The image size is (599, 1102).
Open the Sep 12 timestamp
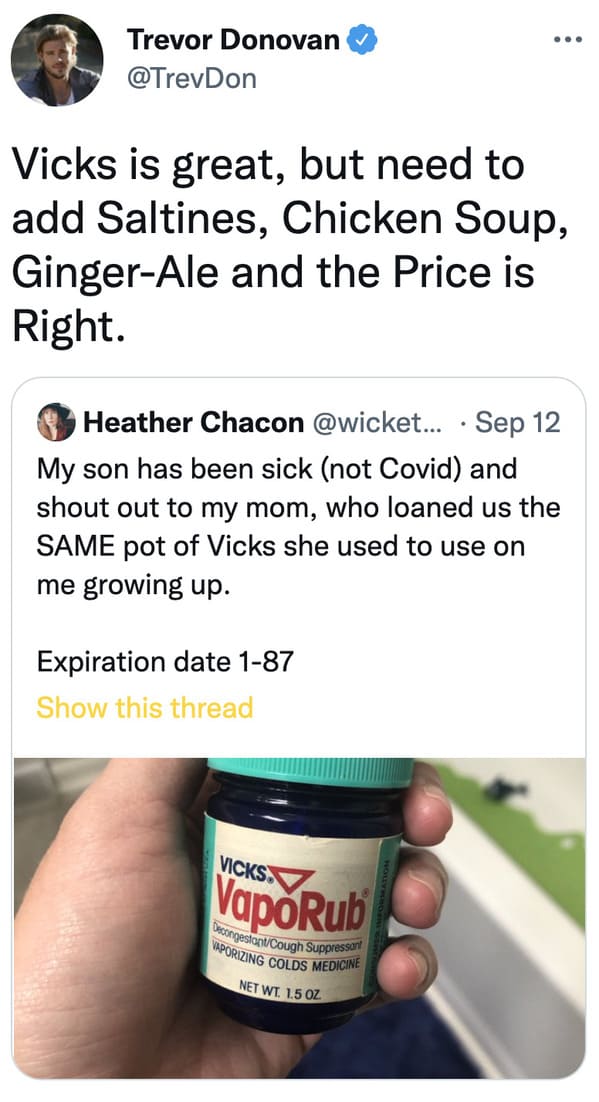[517, 422]
